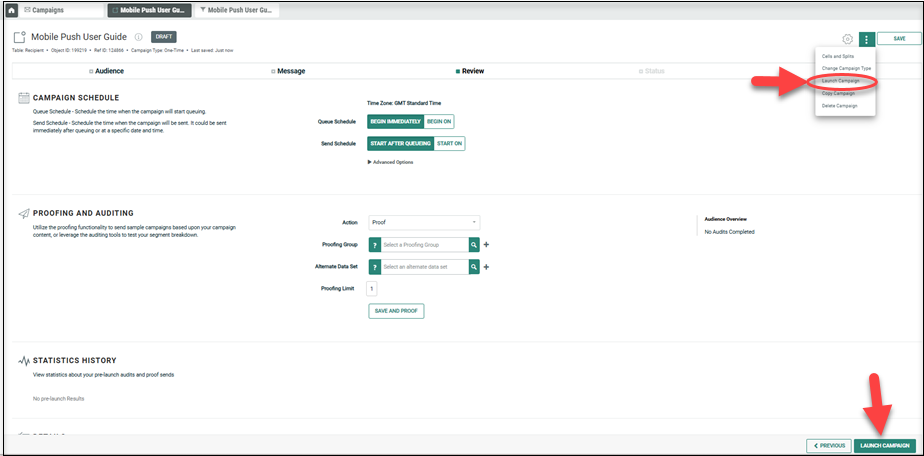The height and width of the screenshot is (456, 924).
Task: Click the Alternate Data Set search icon
Action: pos(474,267)
